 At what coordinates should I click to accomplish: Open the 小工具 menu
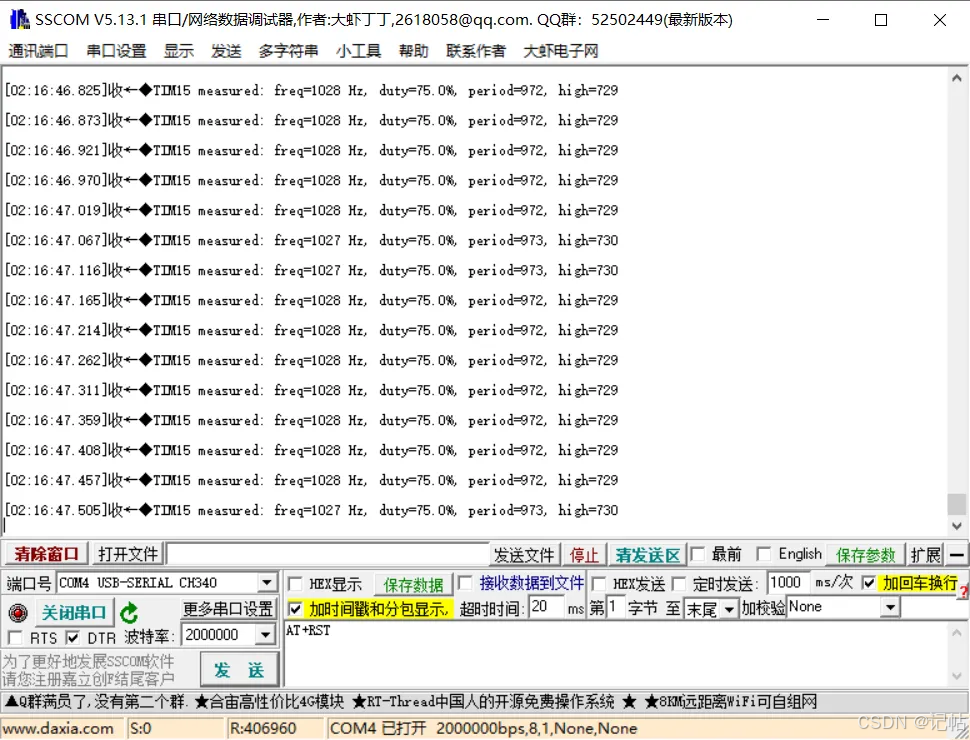click(x=359, y=51)
